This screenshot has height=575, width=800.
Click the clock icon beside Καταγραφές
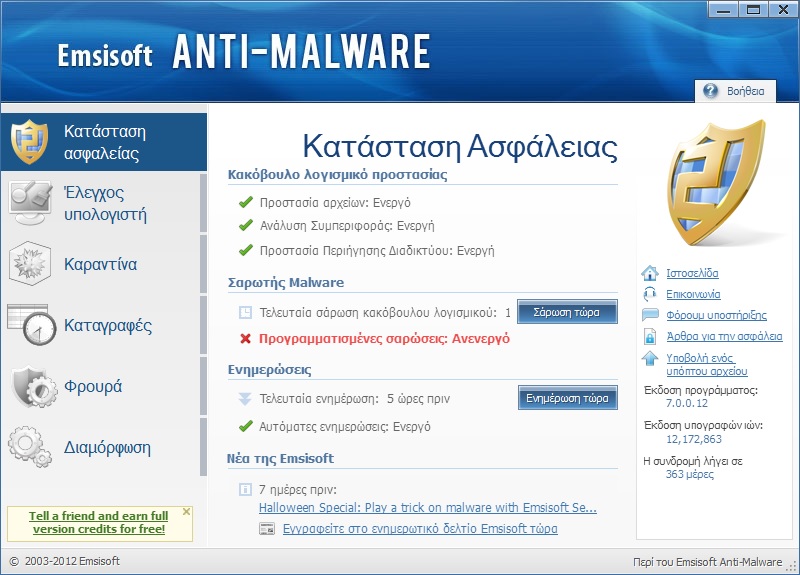[32, 325]
